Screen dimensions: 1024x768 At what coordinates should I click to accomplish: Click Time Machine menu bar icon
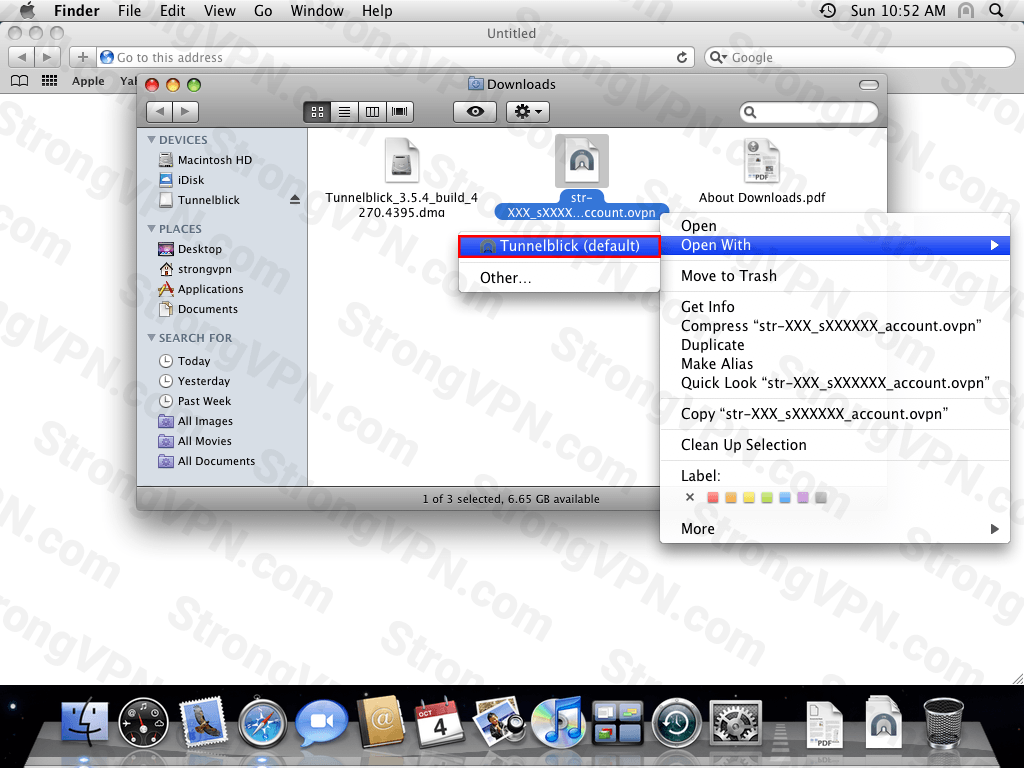(827, 10)
